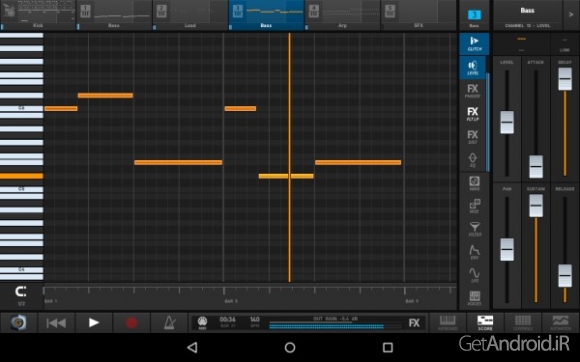This screenshot has width=580, height=362.
Task: Open the Wave section icon
Action: click(x=474, y=183)
